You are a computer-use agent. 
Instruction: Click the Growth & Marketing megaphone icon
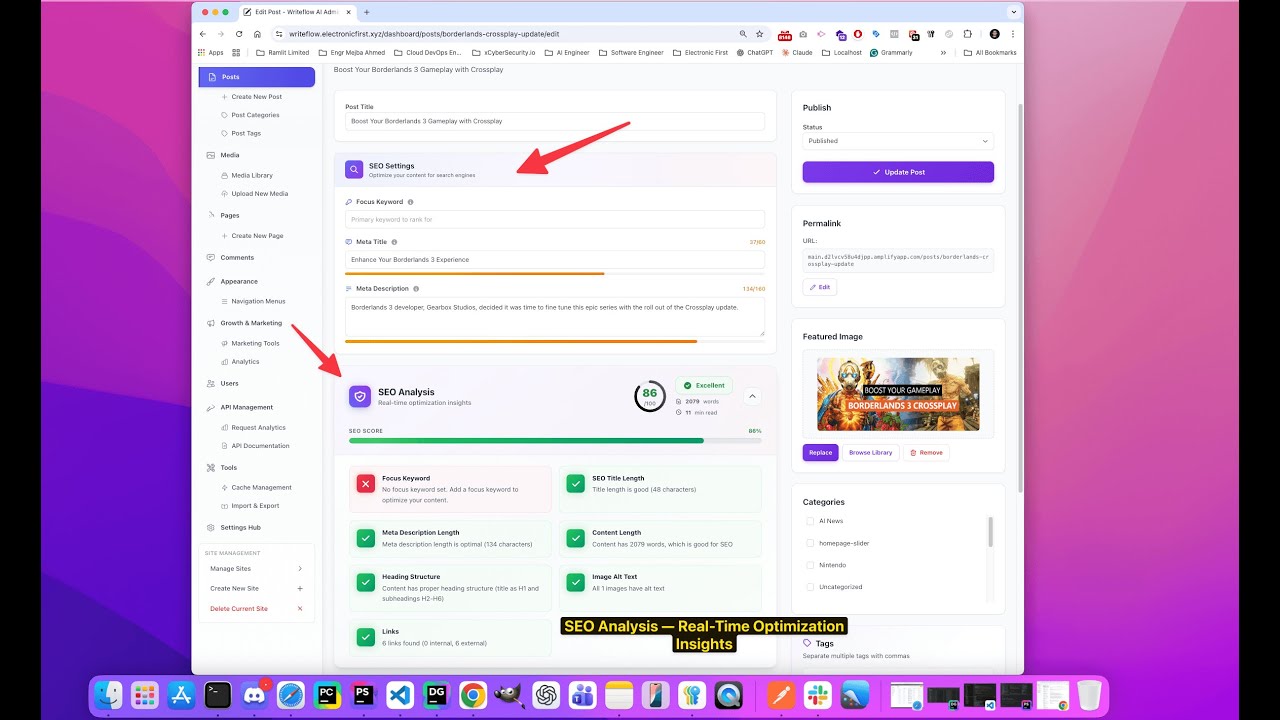coord(210,323)
